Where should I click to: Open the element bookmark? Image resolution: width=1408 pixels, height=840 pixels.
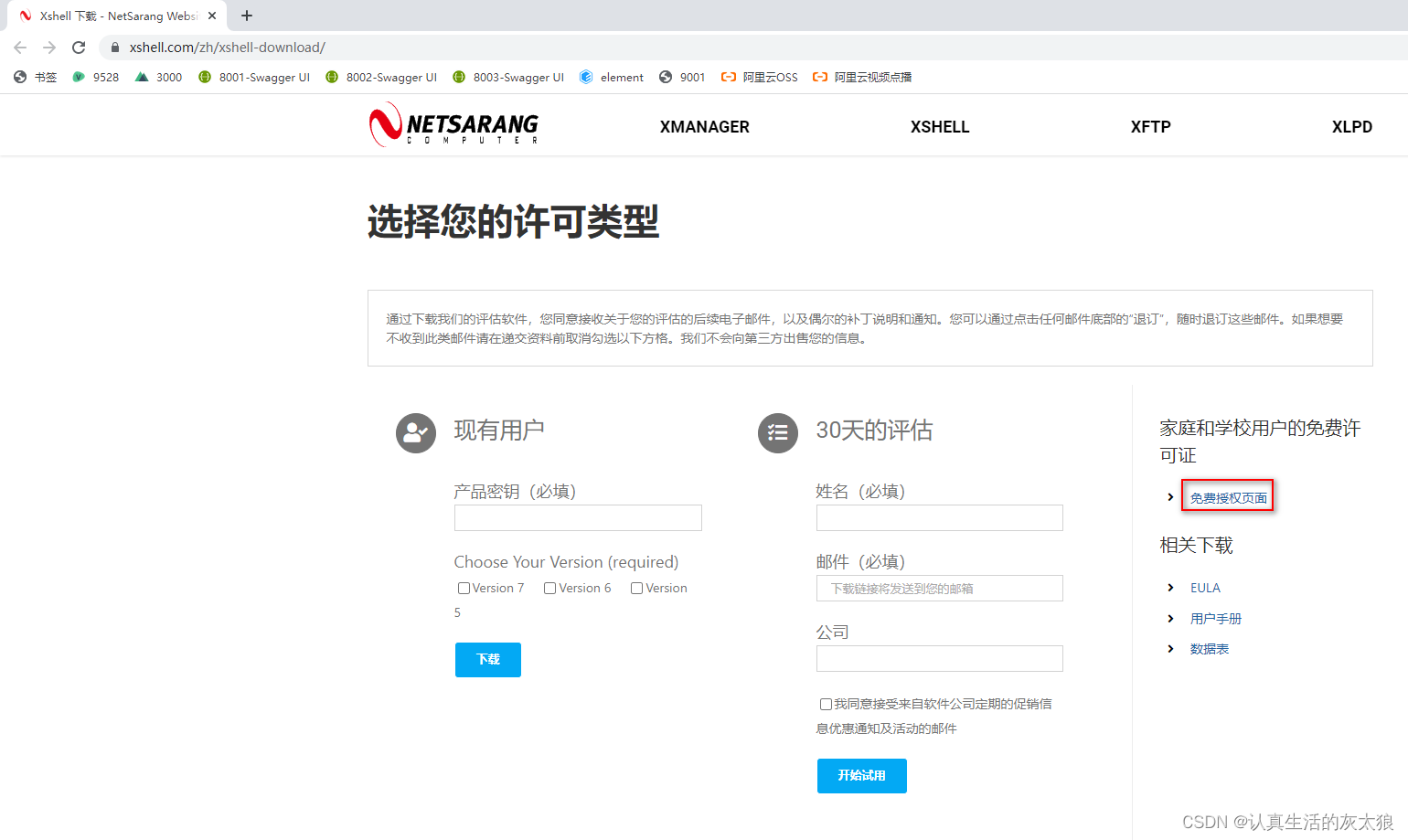point(612,78)
